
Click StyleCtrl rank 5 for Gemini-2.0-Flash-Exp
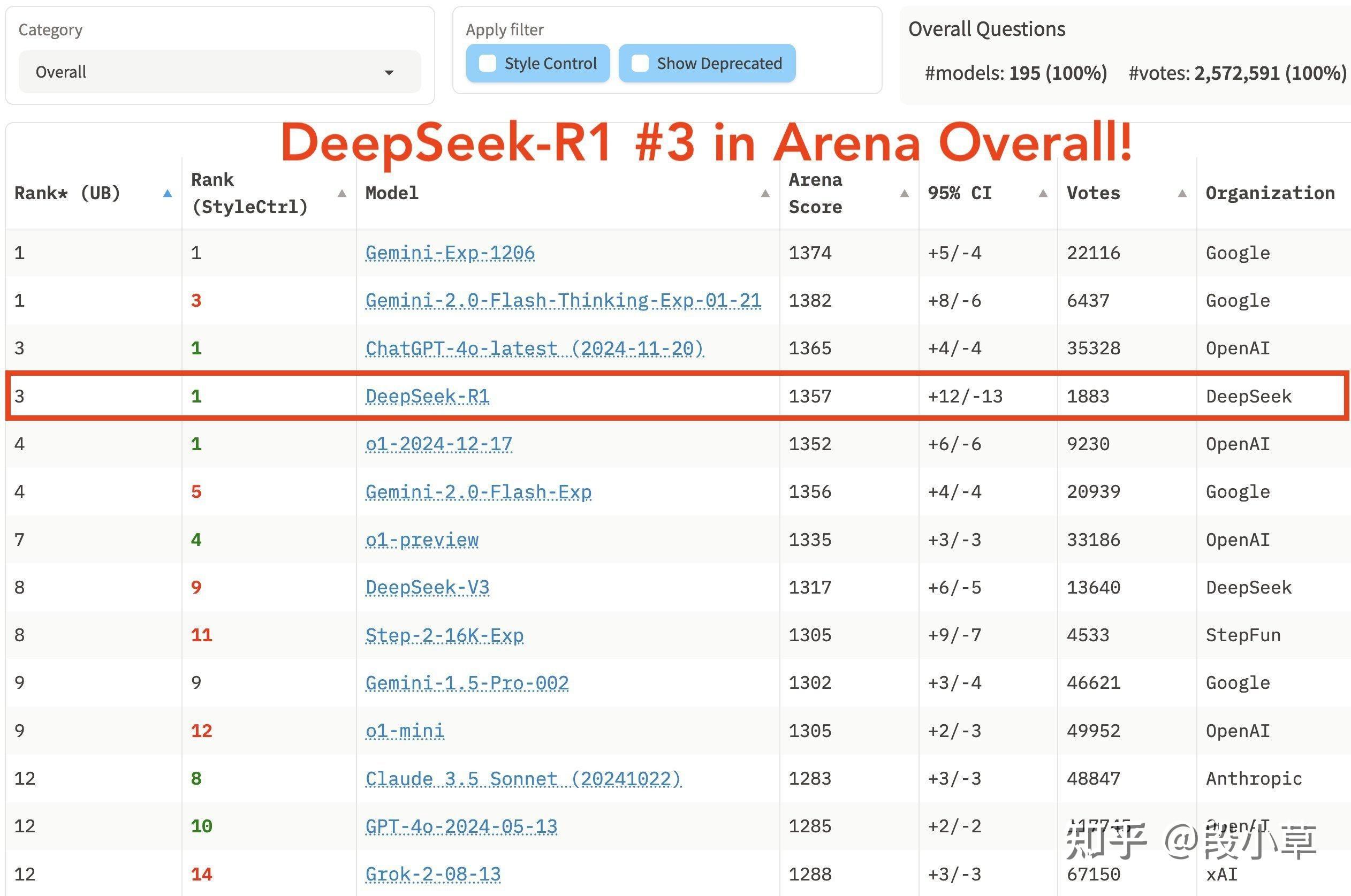[196, 491]
